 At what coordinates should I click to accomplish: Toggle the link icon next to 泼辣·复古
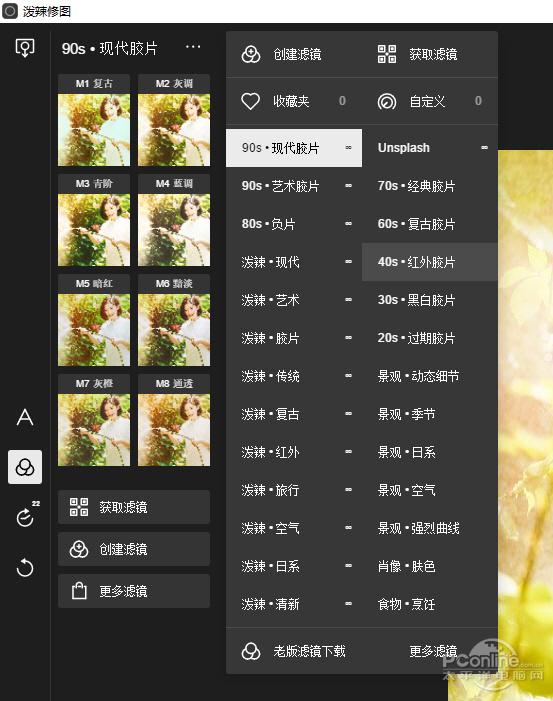coord(349,414)
